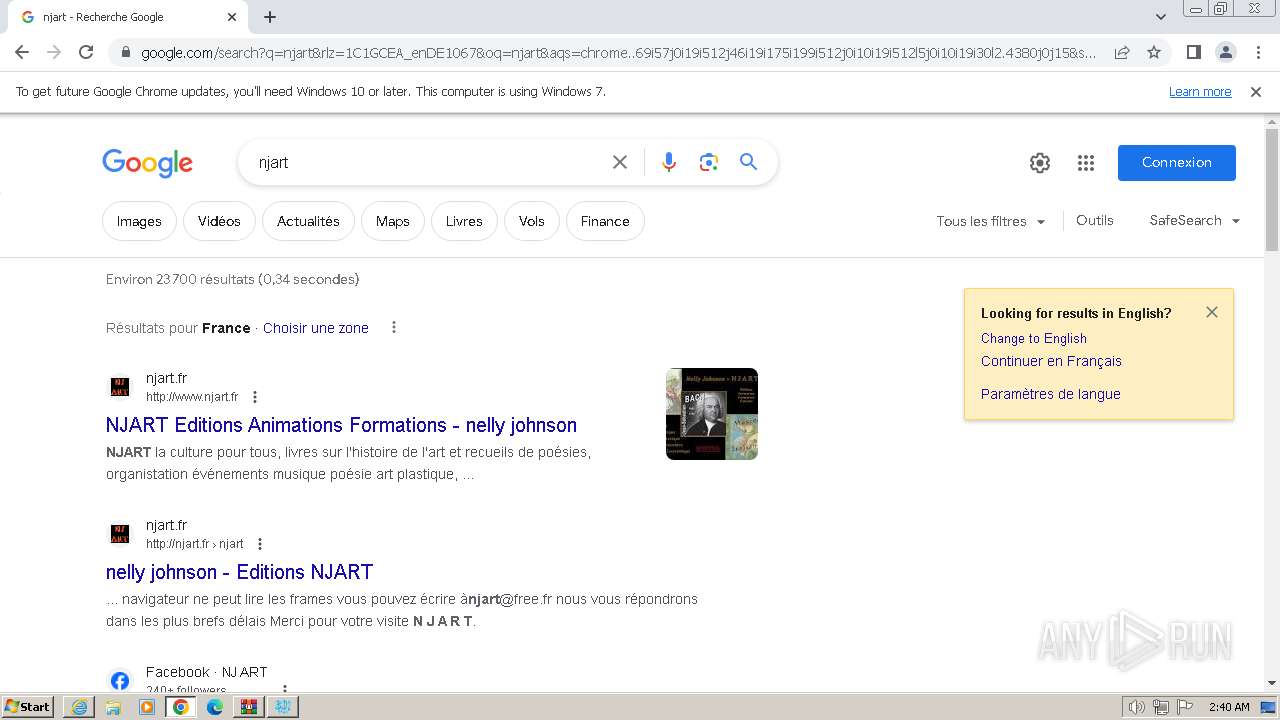Open NJART Editions Animations Formations result
The width and height of the screenshot is (1280, 720).
point(341,425)
